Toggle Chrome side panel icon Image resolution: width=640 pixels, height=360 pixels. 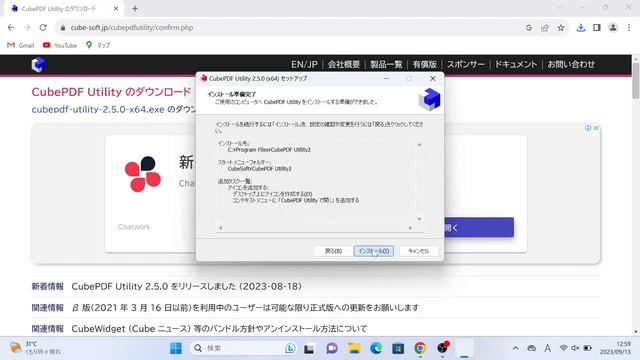pyautogui.click(x=597, y=28)
